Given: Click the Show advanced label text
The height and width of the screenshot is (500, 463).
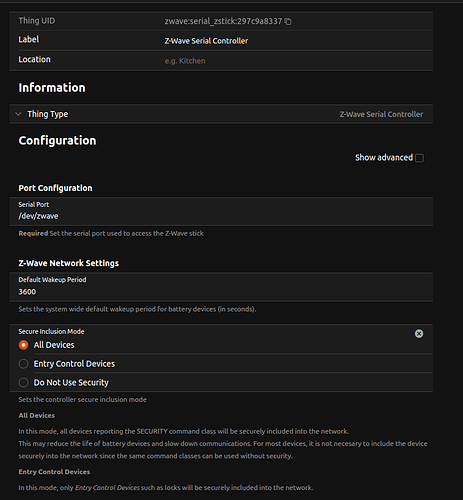Looking at the screenshot, I should tap(384, 158).
